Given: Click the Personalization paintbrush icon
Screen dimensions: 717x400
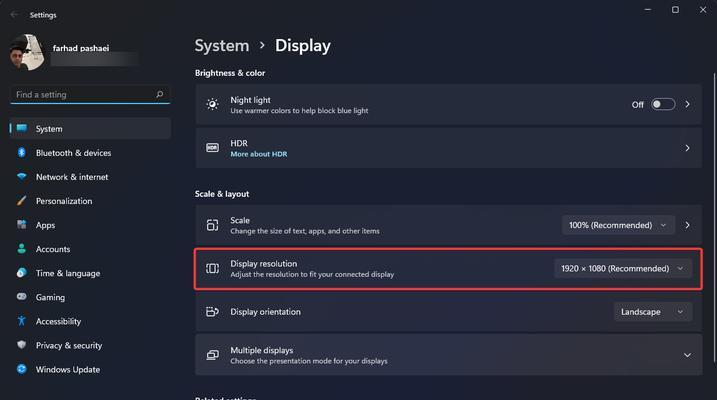Looking at the screenshot, I should pyautogui.click(x=21, y=201).
